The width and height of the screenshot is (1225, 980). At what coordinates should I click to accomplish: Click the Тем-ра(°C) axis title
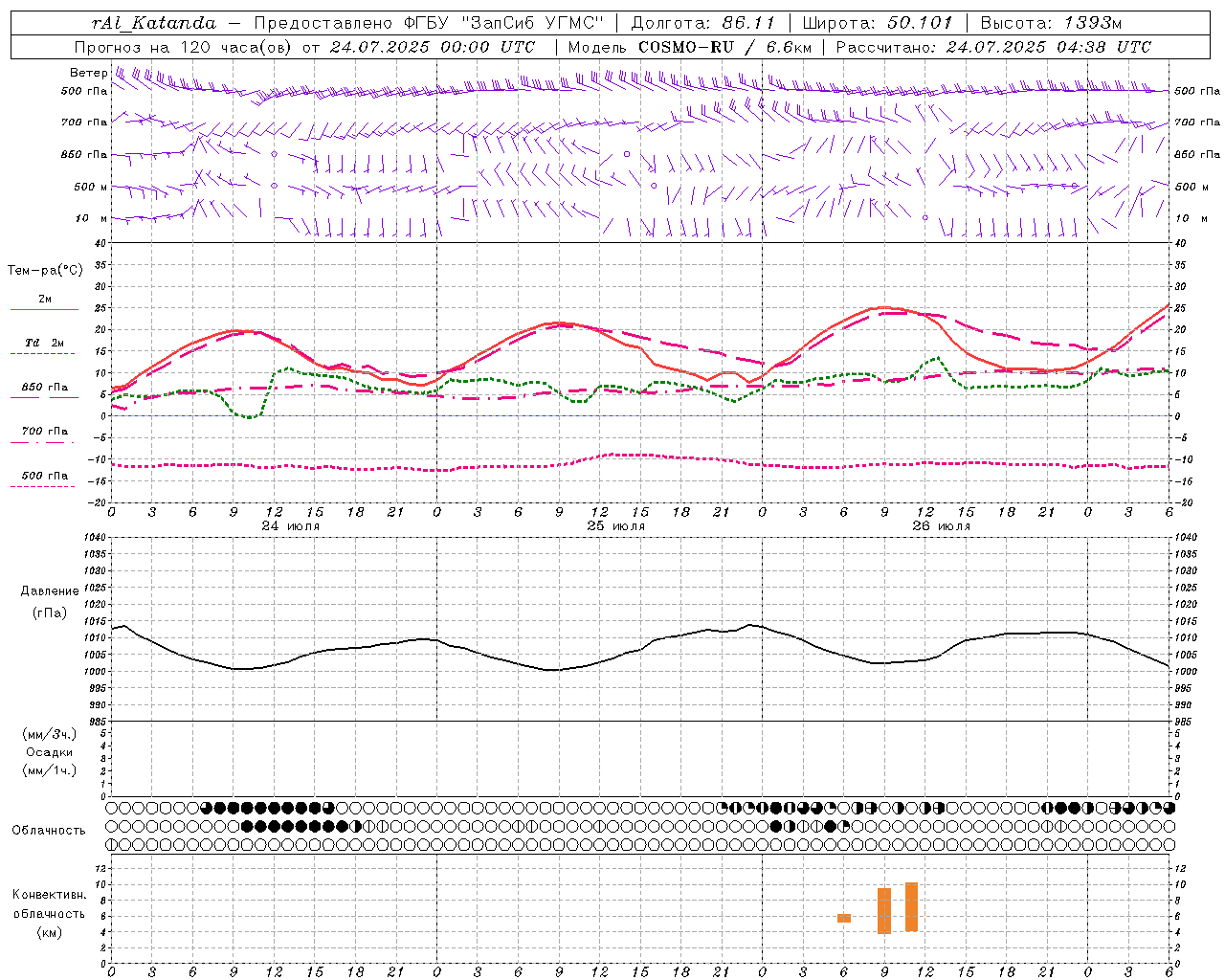pos(45,271)
